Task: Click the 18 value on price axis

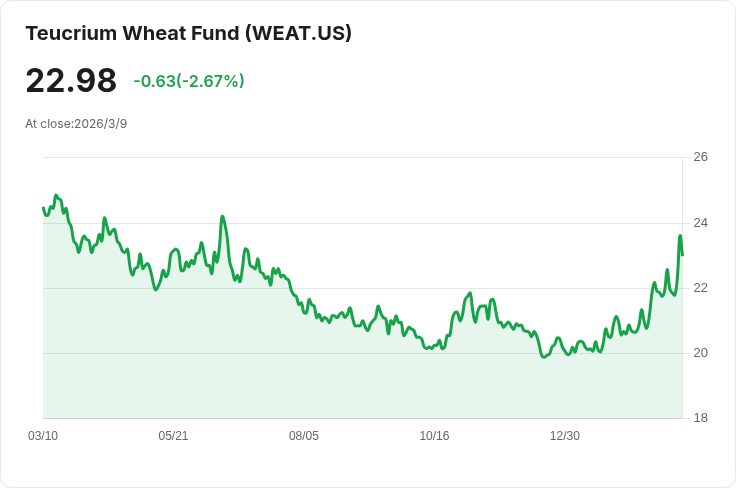Action: click(x=700, y=418)
